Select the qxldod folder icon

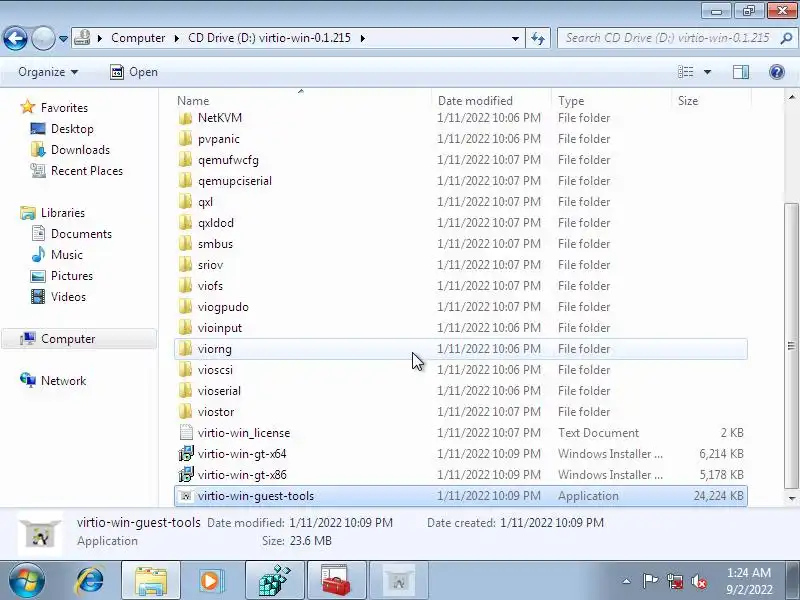pyautogui.click(x=186, y=223)
